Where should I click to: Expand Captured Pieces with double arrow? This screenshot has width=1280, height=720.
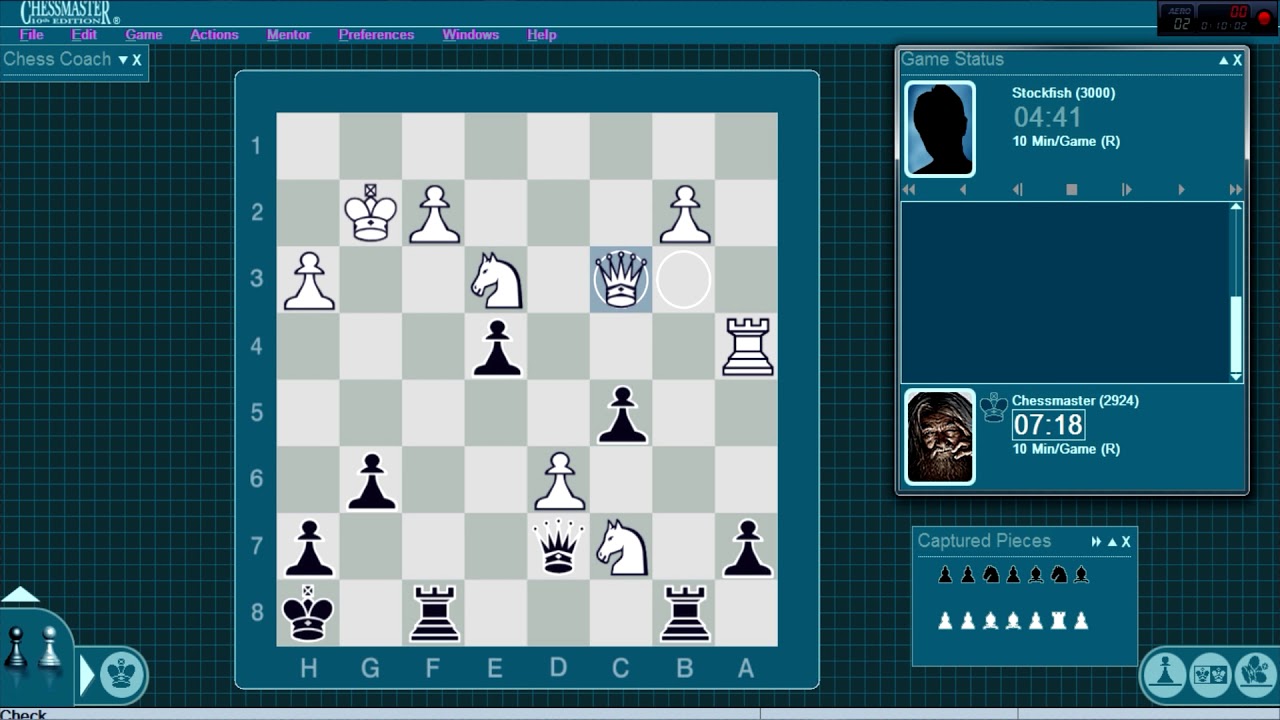[x=1096, y=542]
